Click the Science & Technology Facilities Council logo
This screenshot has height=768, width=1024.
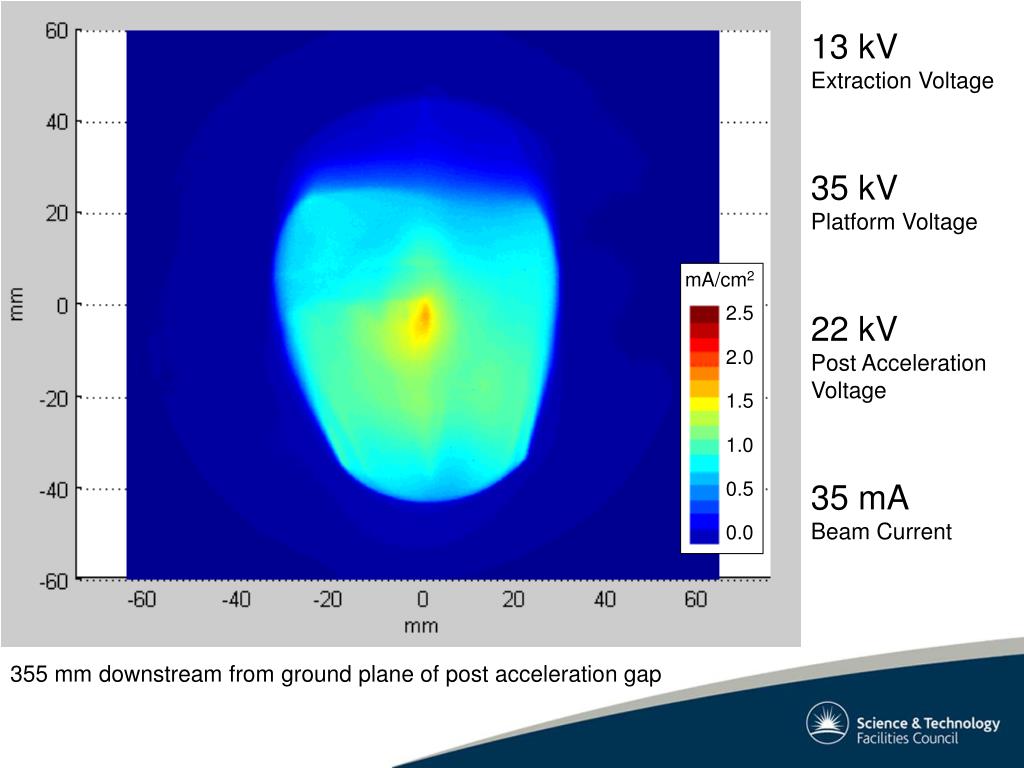click(x=903, y=724)
